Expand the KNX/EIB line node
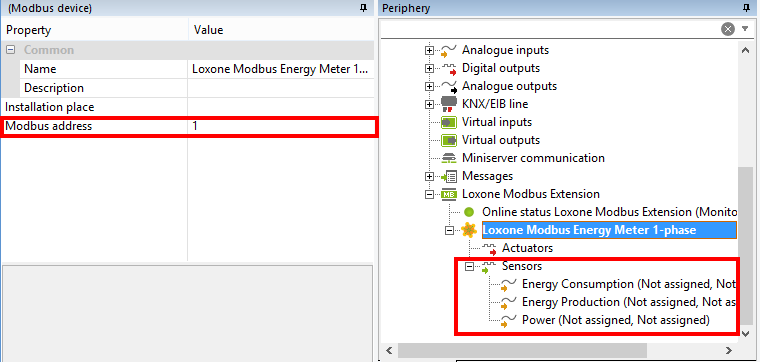 (x=428, y=104)
